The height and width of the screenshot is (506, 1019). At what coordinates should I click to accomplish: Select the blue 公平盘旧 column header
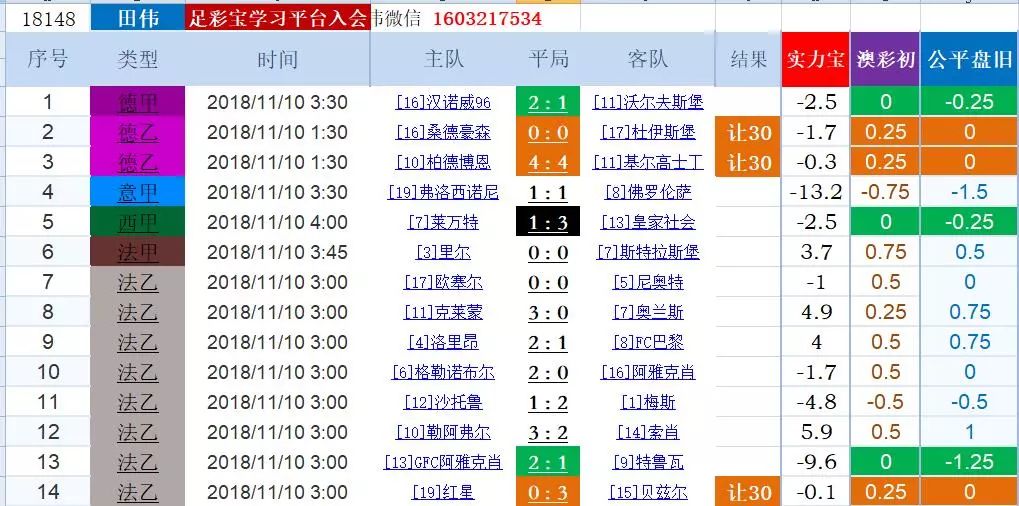970,59
